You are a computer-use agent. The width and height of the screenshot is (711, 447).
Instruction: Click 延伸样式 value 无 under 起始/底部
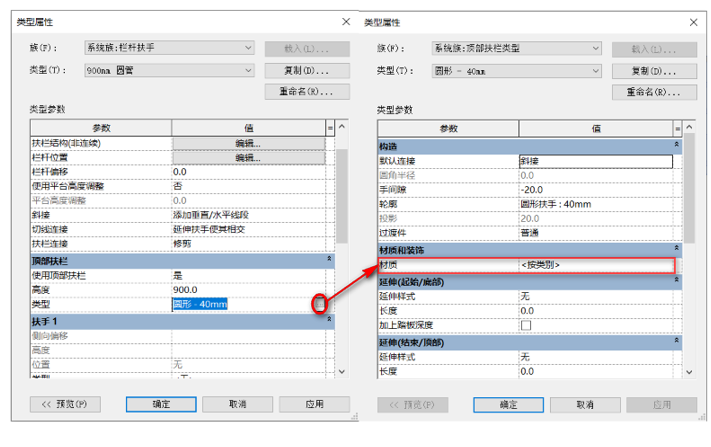click(596, 296)
